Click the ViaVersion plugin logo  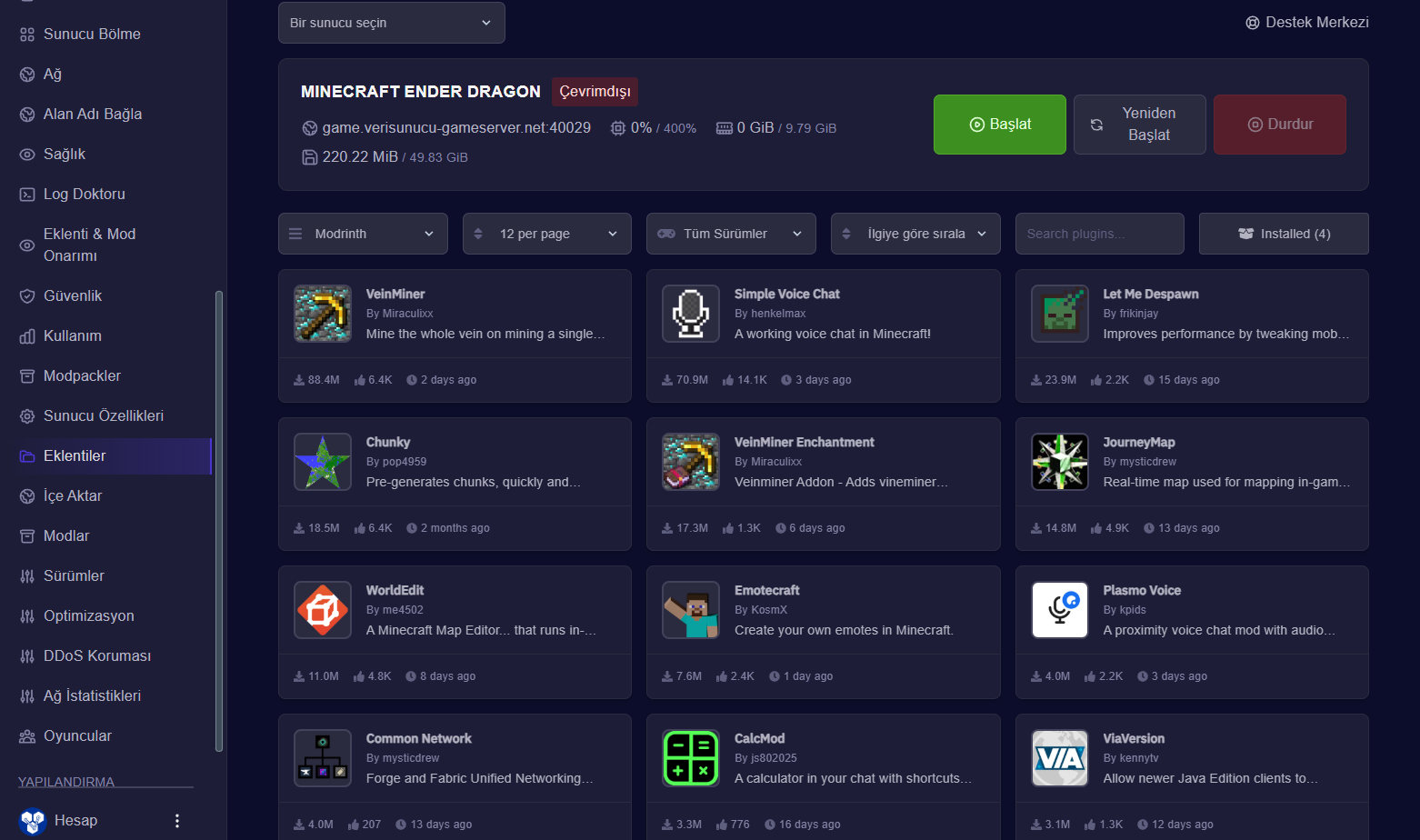1060,758
